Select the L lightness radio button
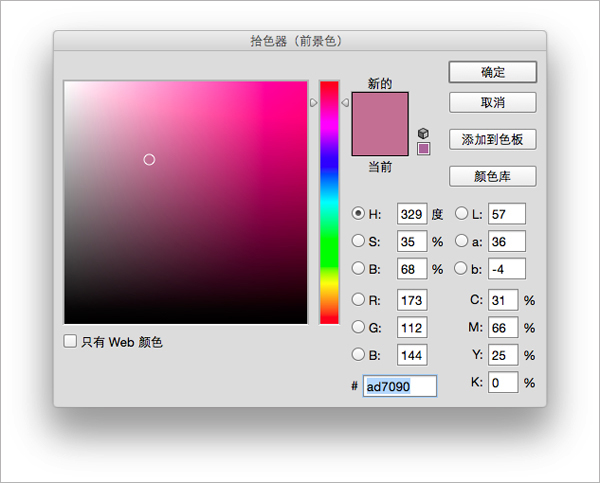This screenshot has height=483, width=600. coord(462,213)
